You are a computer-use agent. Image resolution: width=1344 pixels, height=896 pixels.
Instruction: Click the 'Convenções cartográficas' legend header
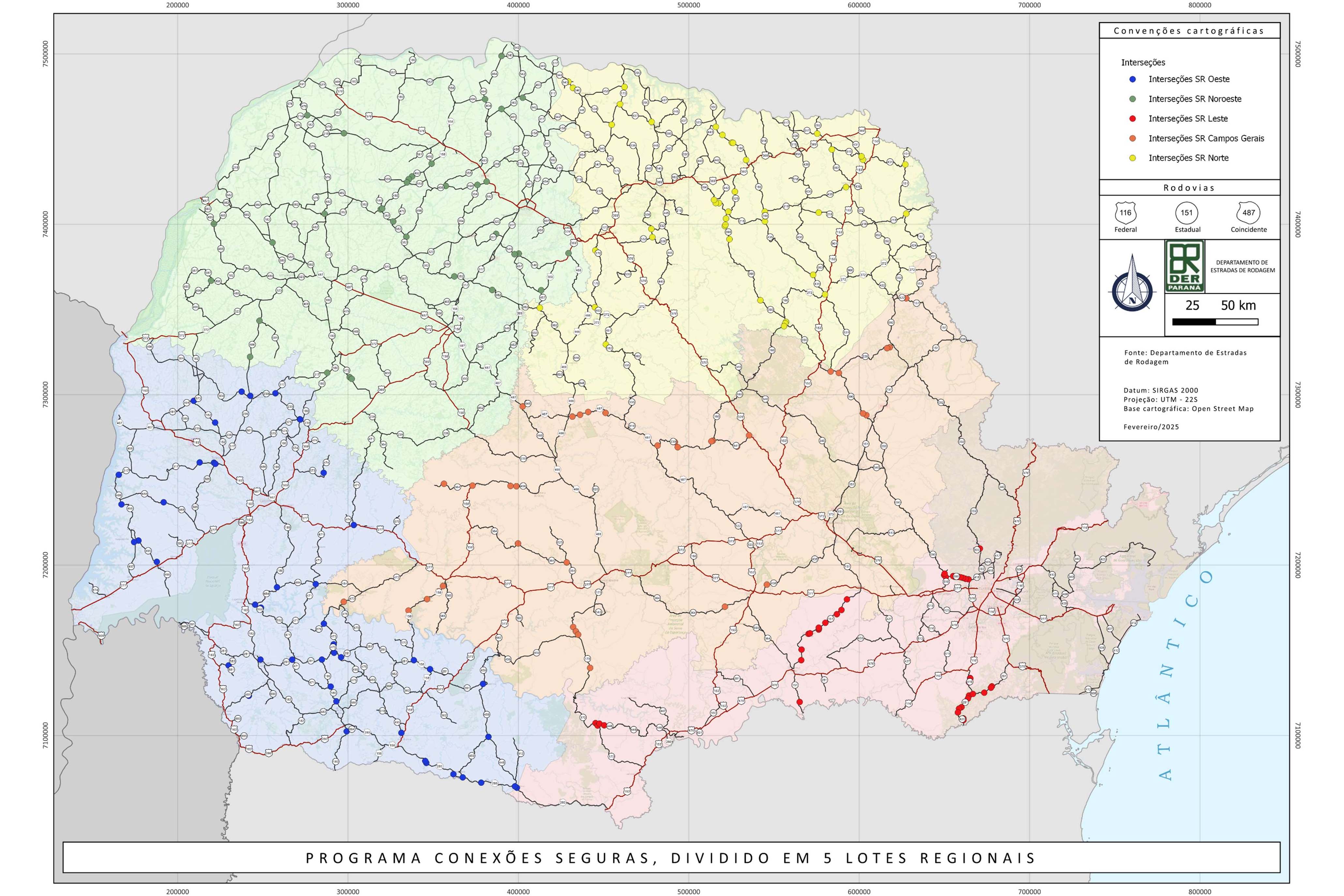pyautogui.click(x=1188, y=31)
